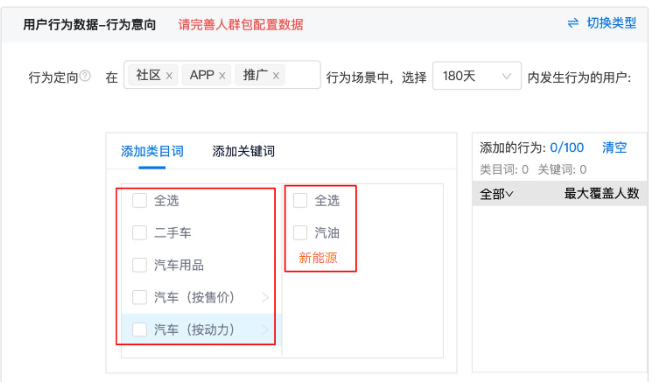Open the 全部 filter dropdown
This screenshot has height=391, width=658.
click(496, 194)
